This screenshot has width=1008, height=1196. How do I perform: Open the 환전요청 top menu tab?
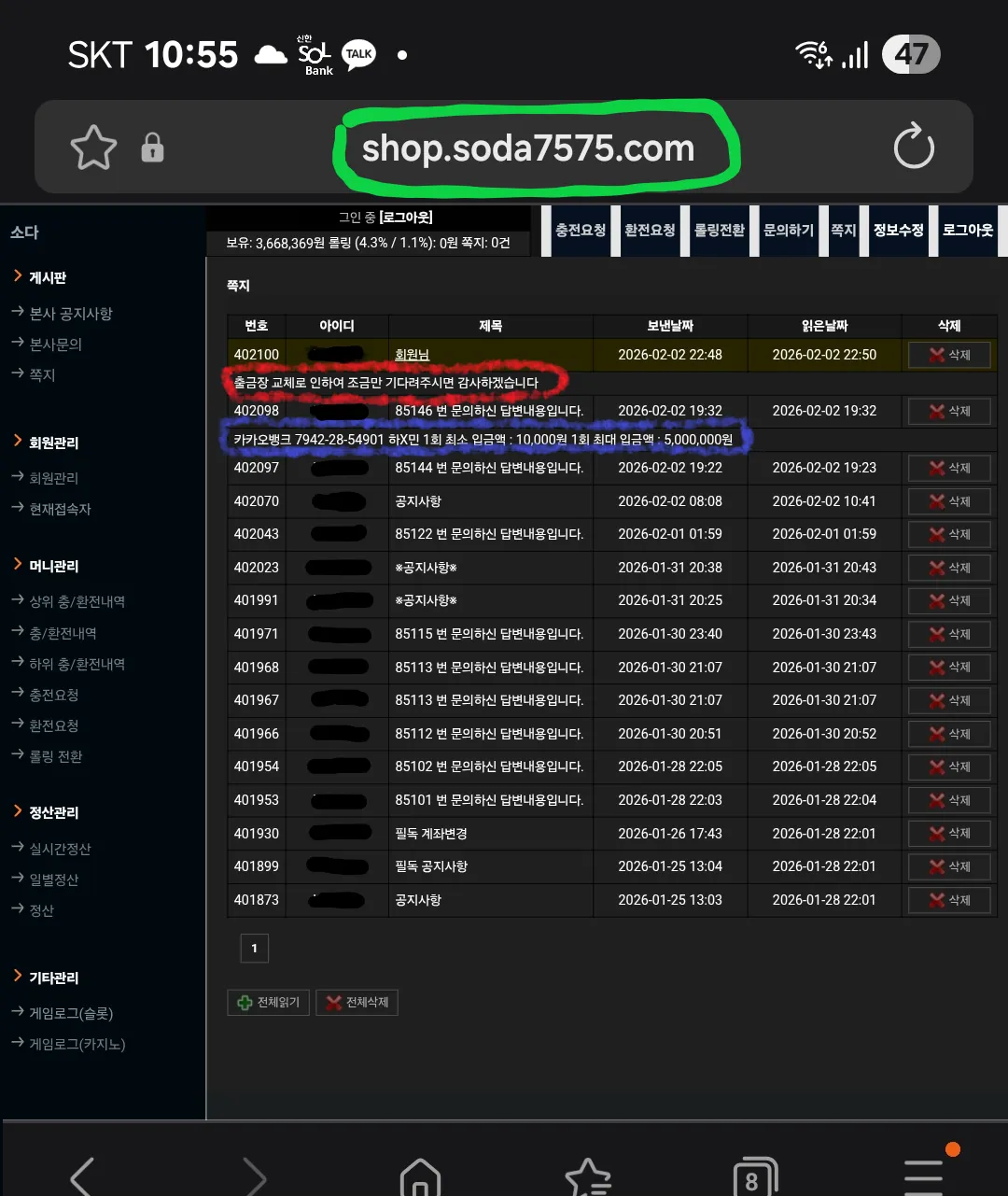[x=650, y=230]
